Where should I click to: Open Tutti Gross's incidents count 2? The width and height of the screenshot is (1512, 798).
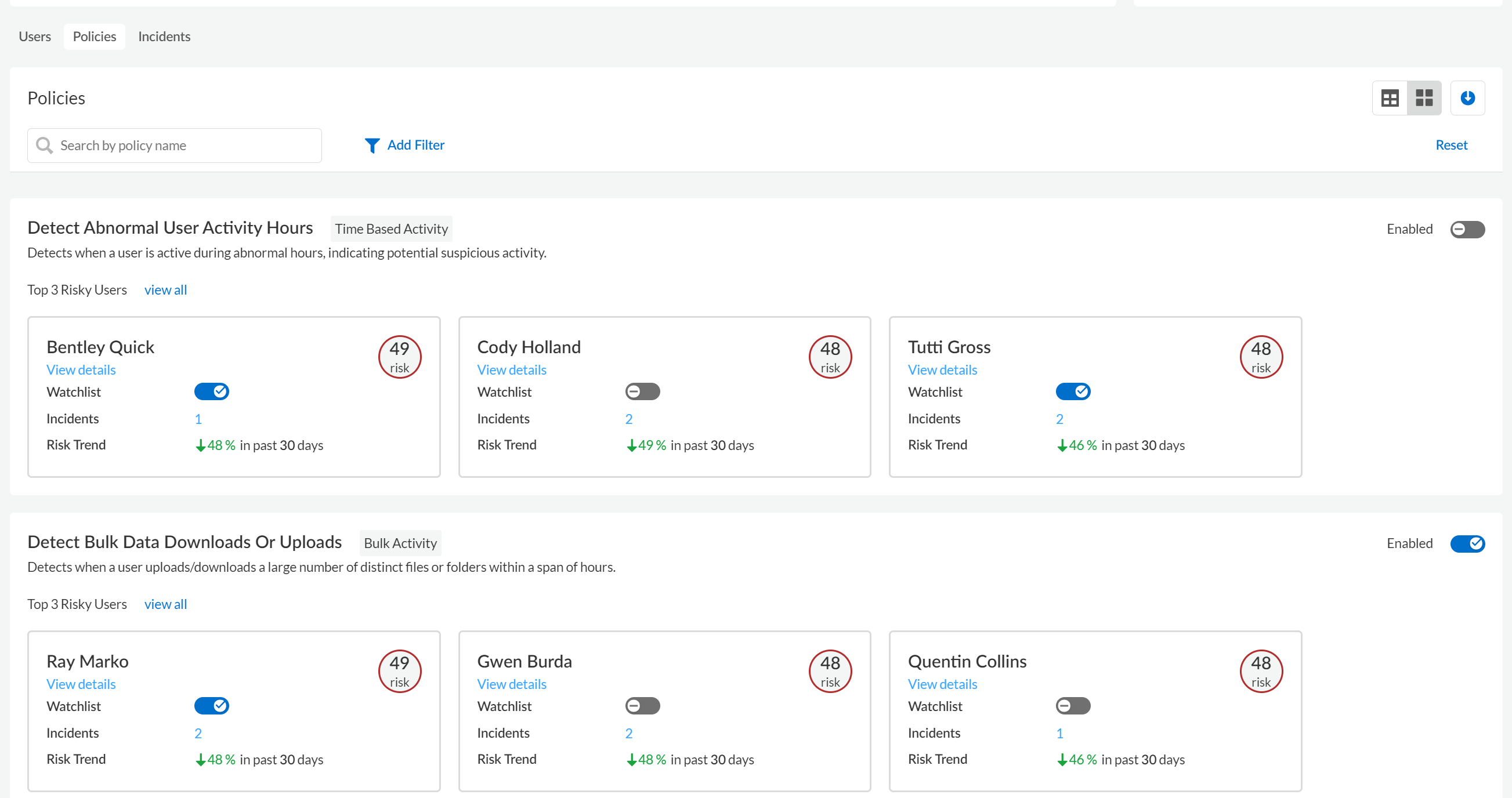pos(1059,419)
